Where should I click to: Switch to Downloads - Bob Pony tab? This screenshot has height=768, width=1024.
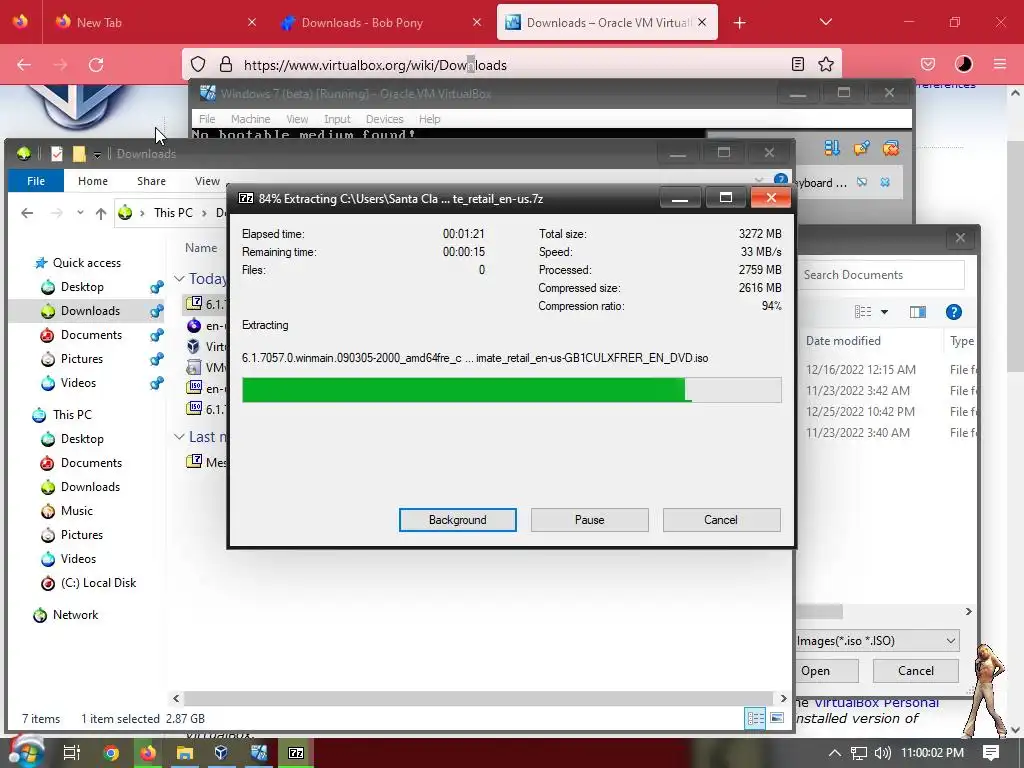click(x=381, y=22)
